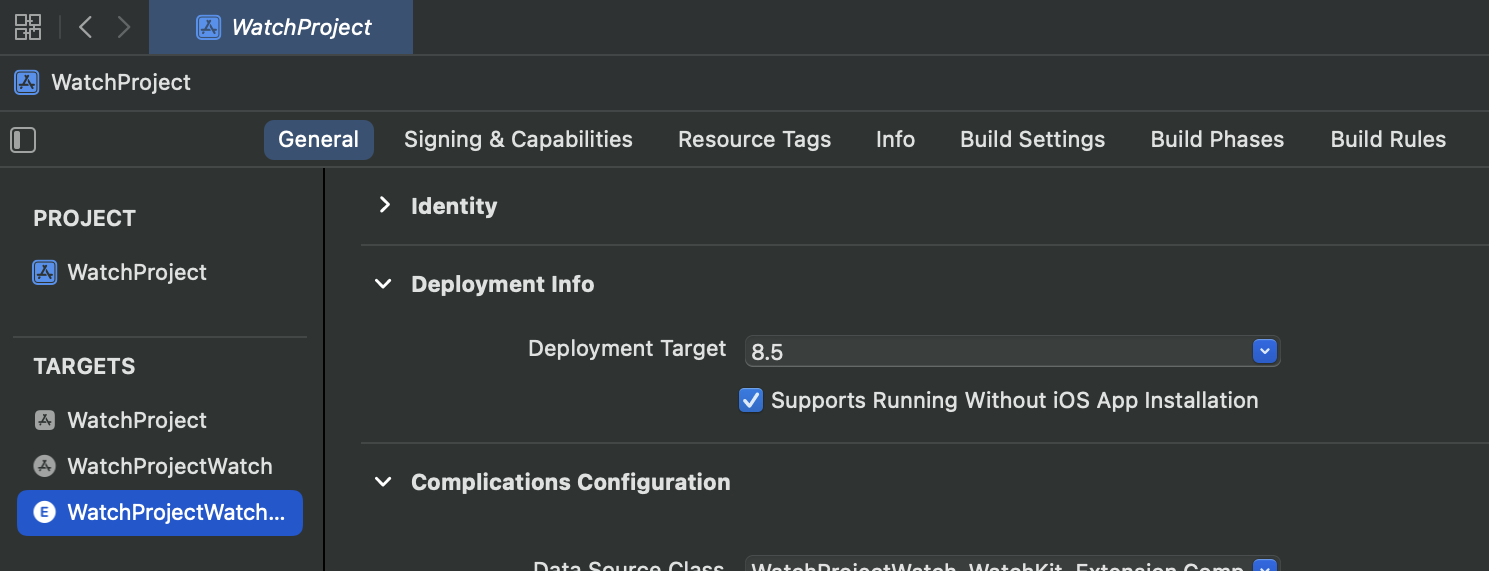Open the Build Rules tab
The width and height of the screenshot is (1489, 571).
(x=1388, y=140)
